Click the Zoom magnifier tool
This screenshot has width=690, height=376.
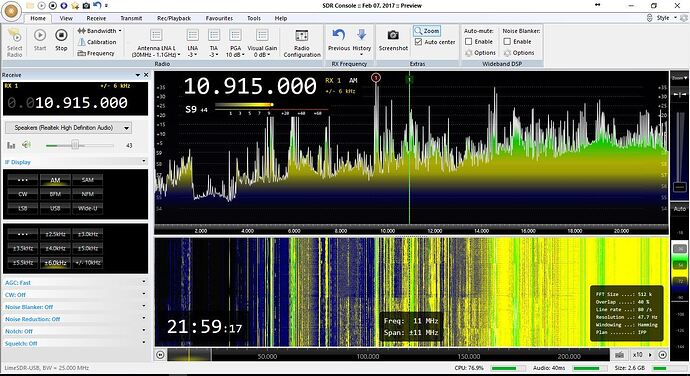point(426,31)
